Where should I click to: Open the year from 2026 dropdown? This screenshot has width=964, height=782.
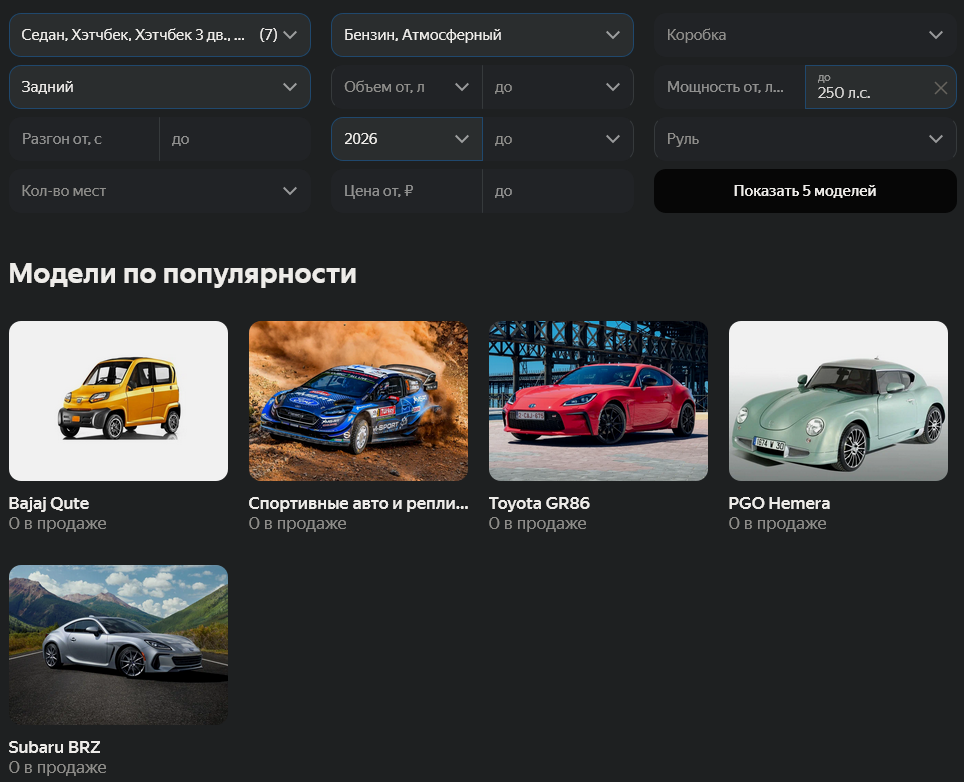(x=407, y=139)
